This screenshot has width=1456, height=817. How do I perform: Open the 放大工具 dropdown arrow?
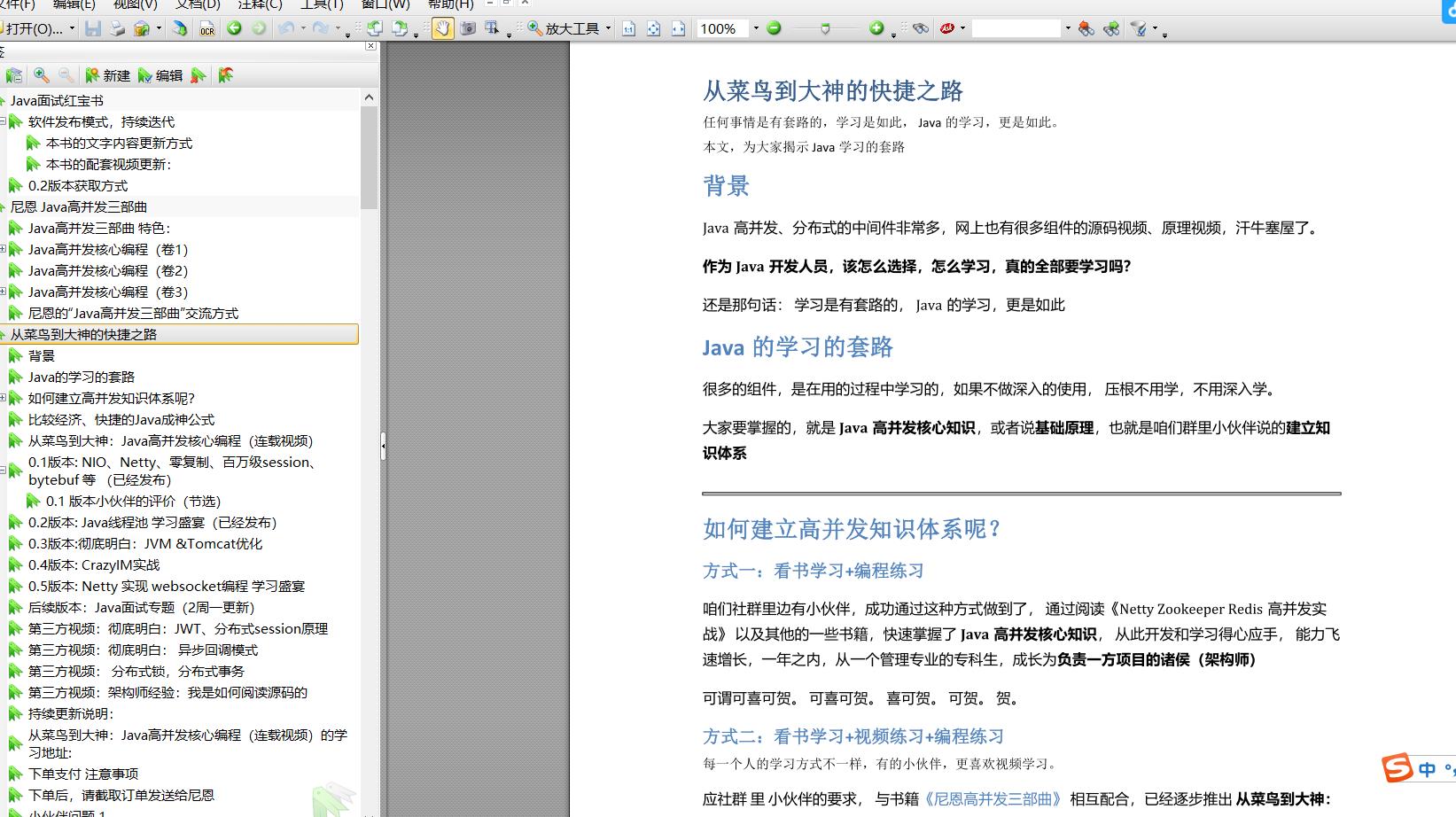[608, 28]
